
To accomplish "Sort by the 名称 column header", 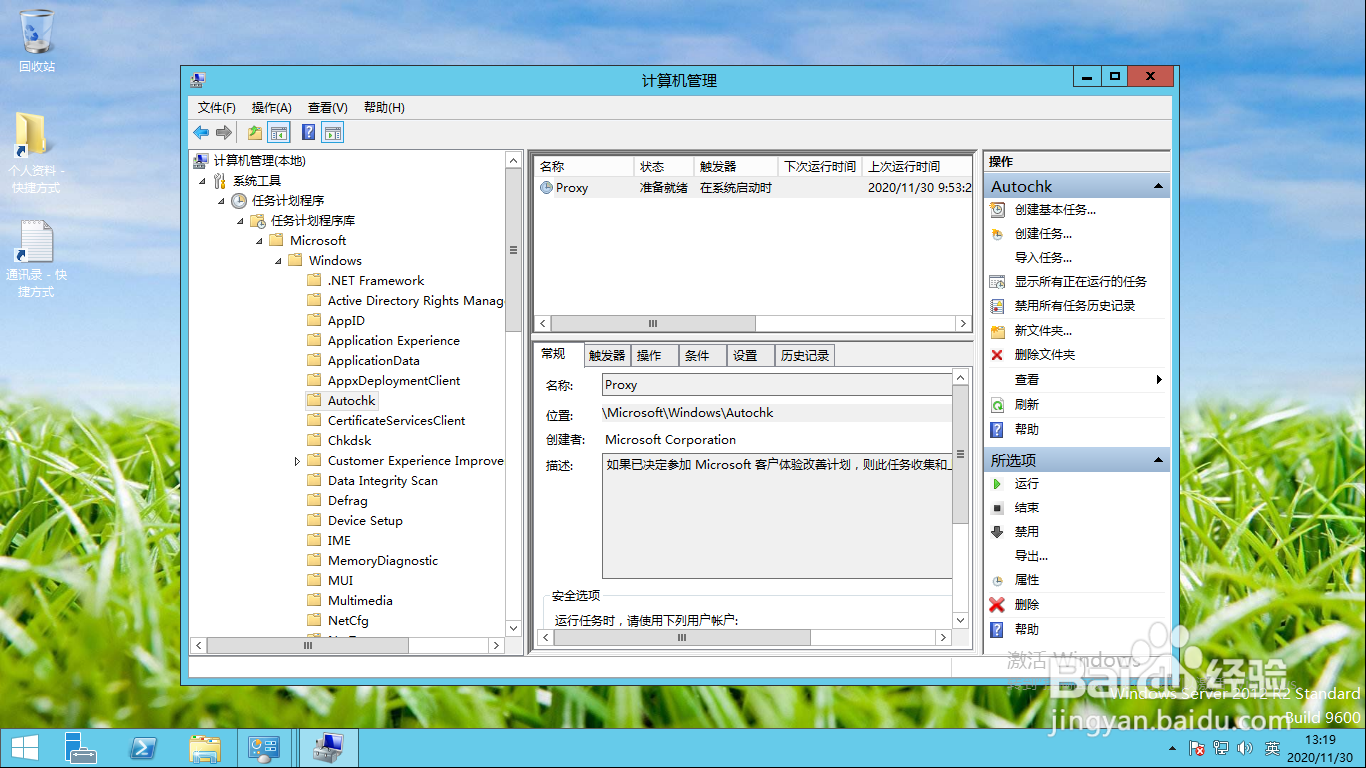I will 584,167.
